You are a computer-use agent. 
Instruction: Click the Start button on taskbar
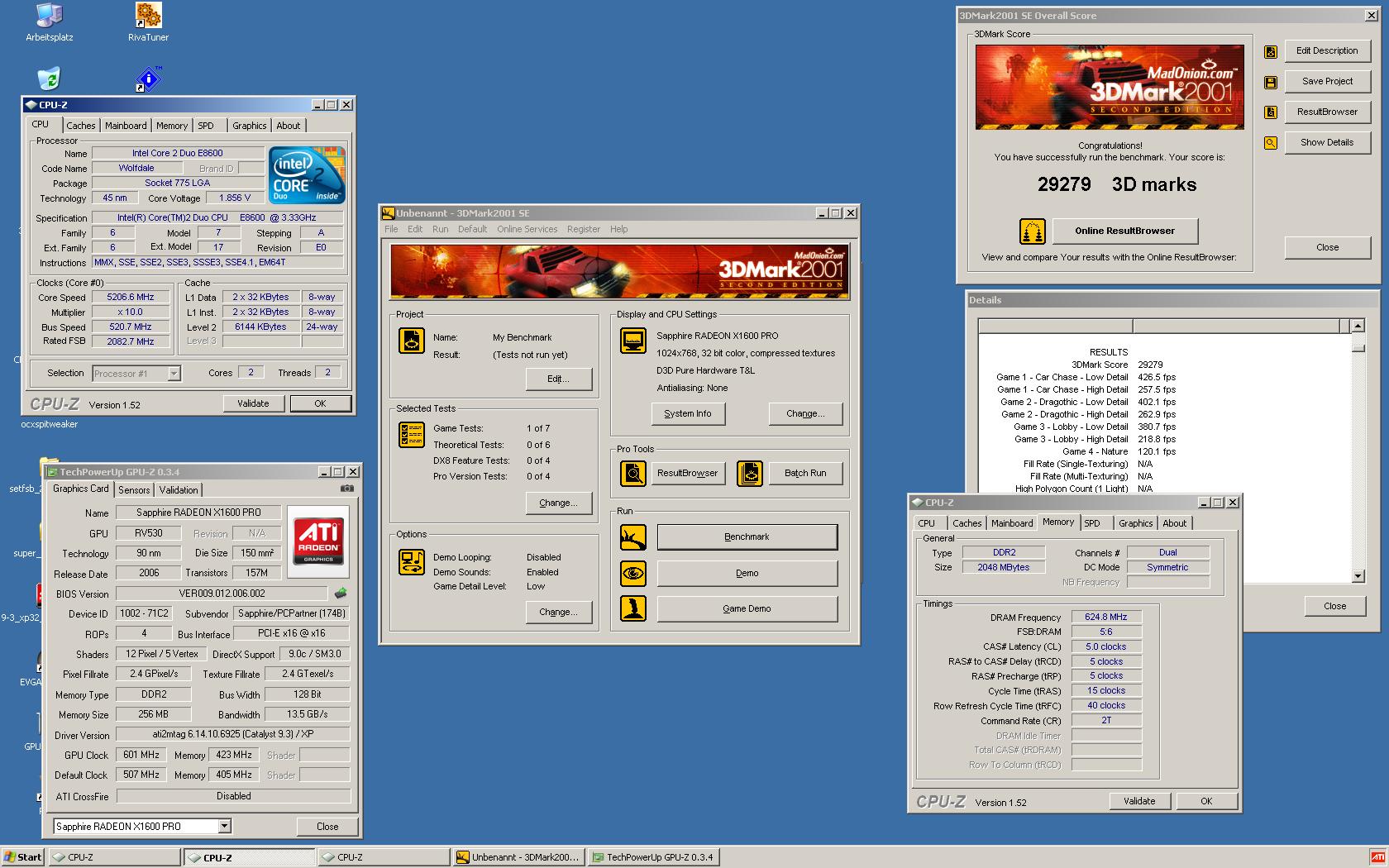pyautogui.click(x=23, y=857)
